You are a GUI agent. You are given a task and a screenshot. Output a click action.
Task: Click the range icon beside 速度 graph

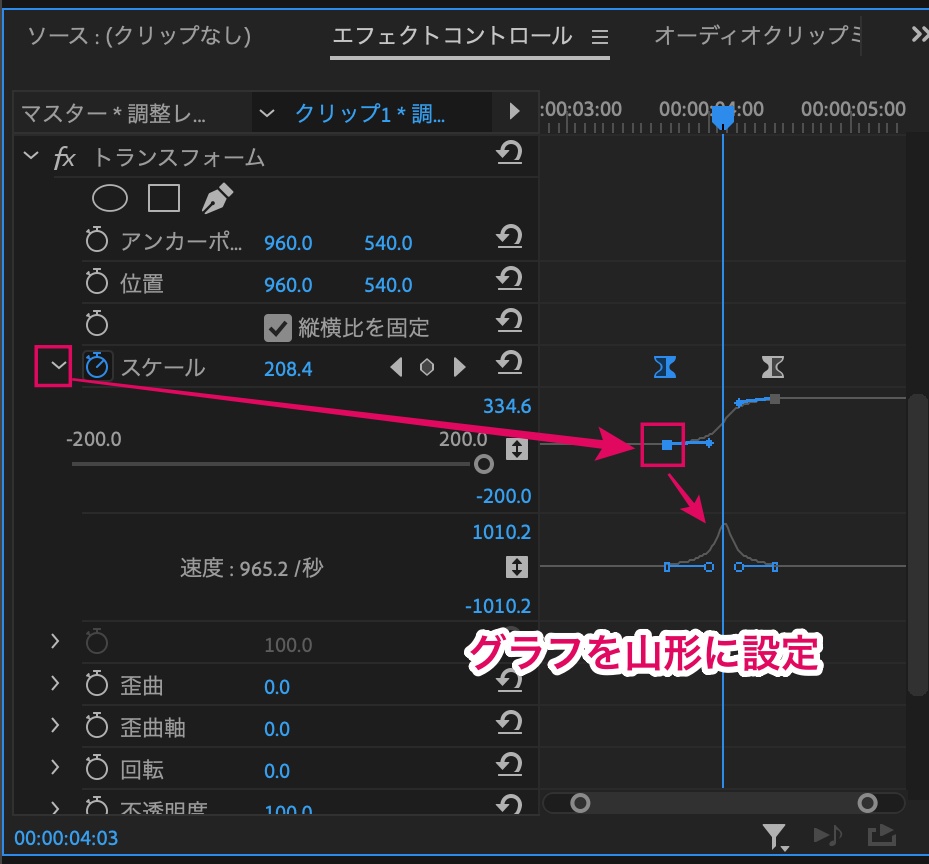tap(517, 567)
